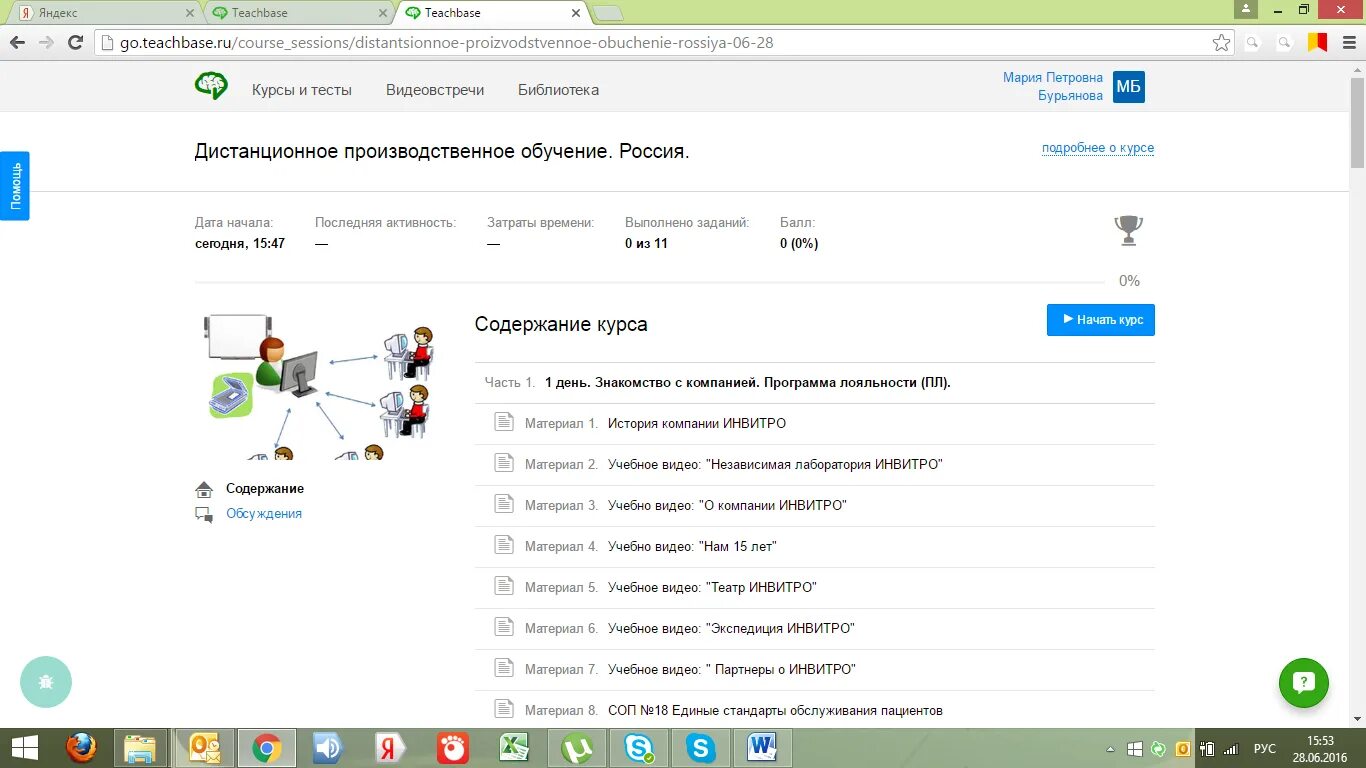Open История компании ИНВИТРО material
The image size is (1366, 768).
697,423
